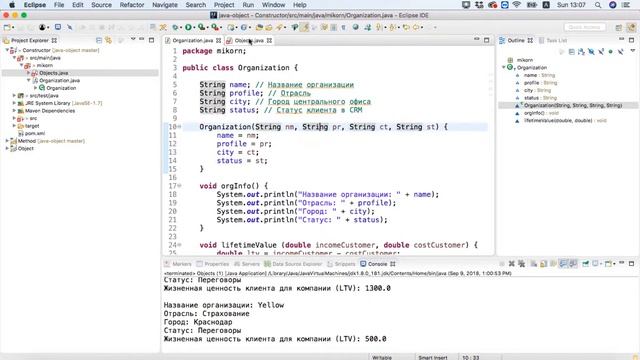Toggle Hide Fields in Outline toolbar
640x360 pixels.
[591, 52]
